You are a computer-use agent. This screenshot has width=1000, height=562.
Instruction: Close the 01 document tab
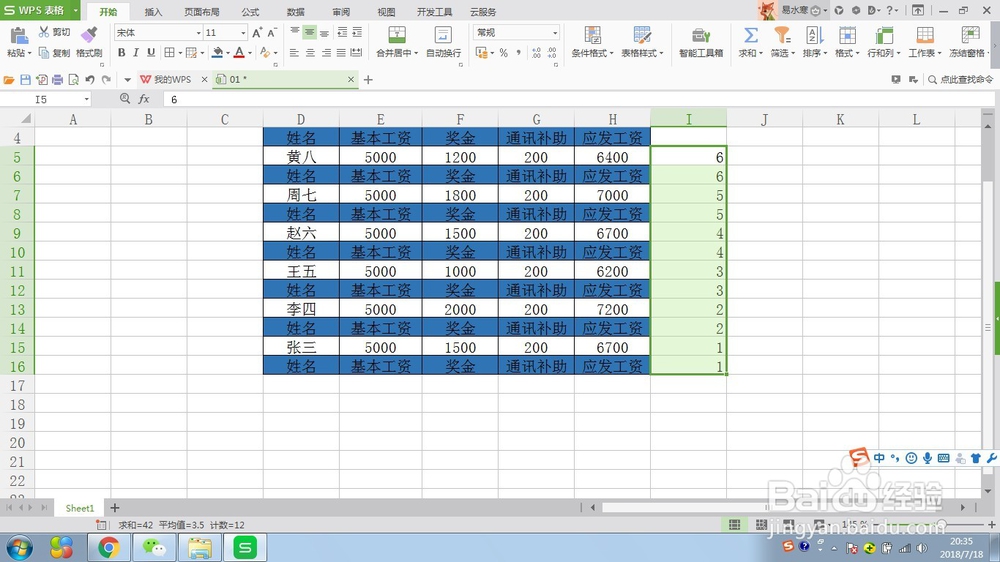click(350, 80)
